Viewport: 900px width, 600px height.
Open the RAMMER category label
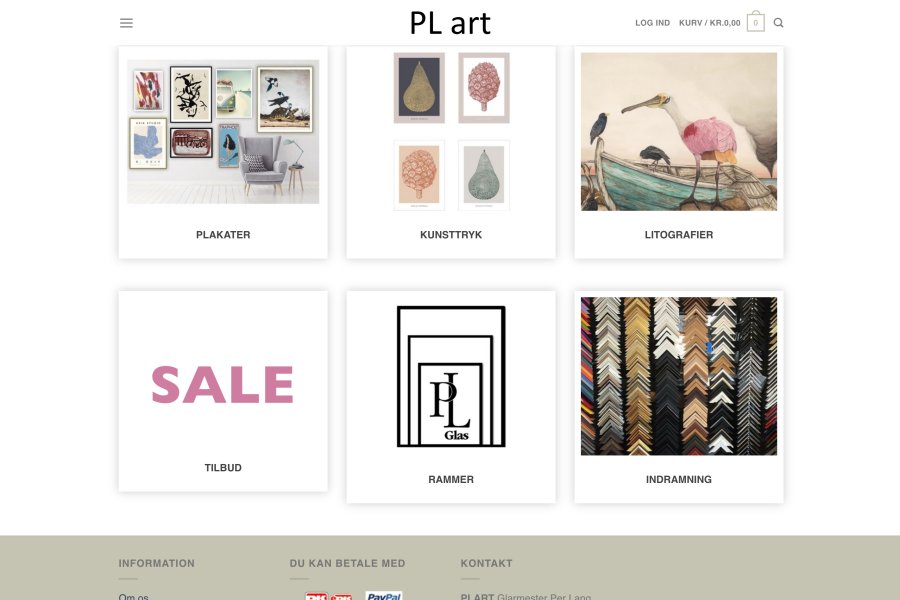[451, 479]
